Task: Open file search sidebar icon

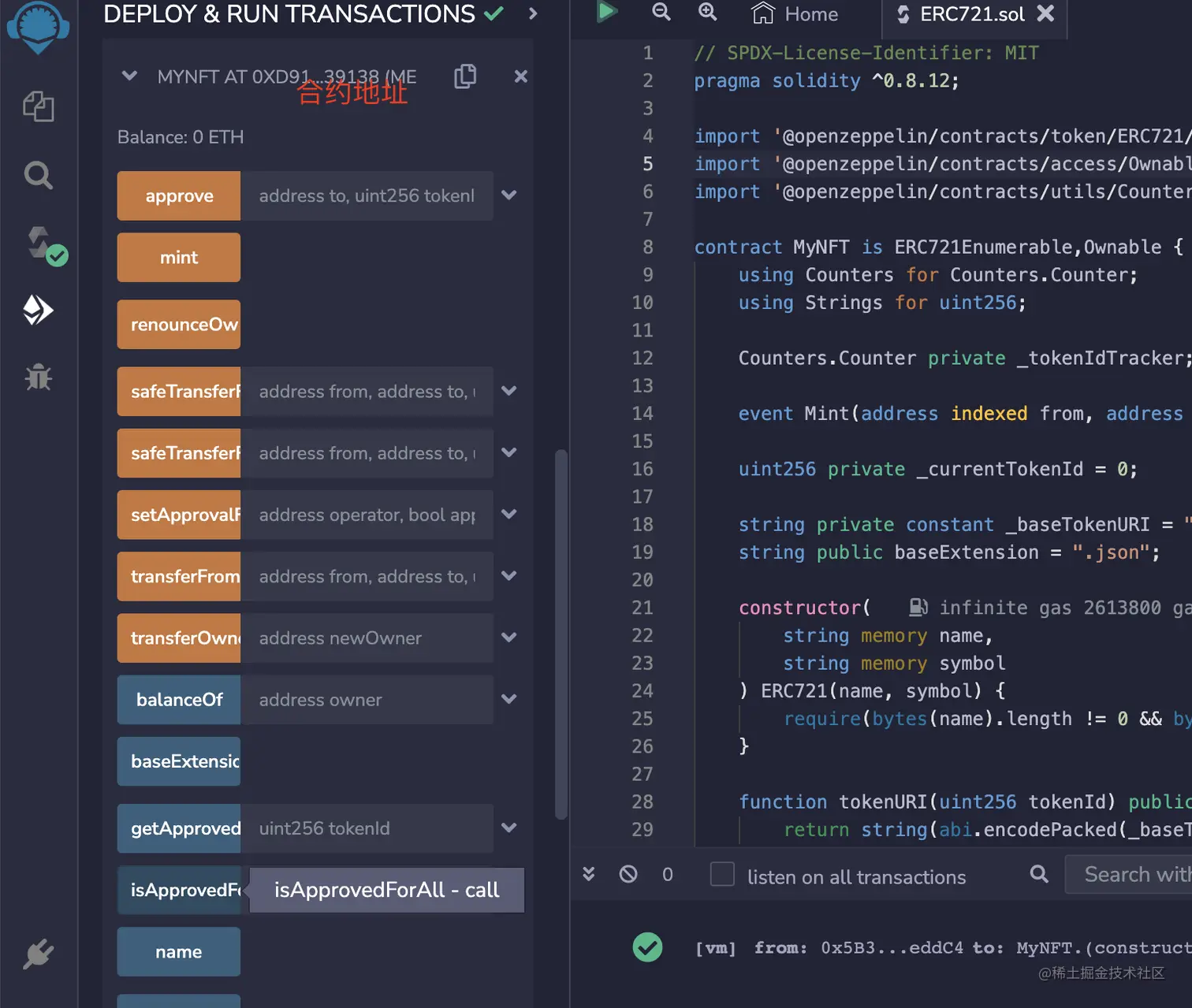Action: coord(38,175)
